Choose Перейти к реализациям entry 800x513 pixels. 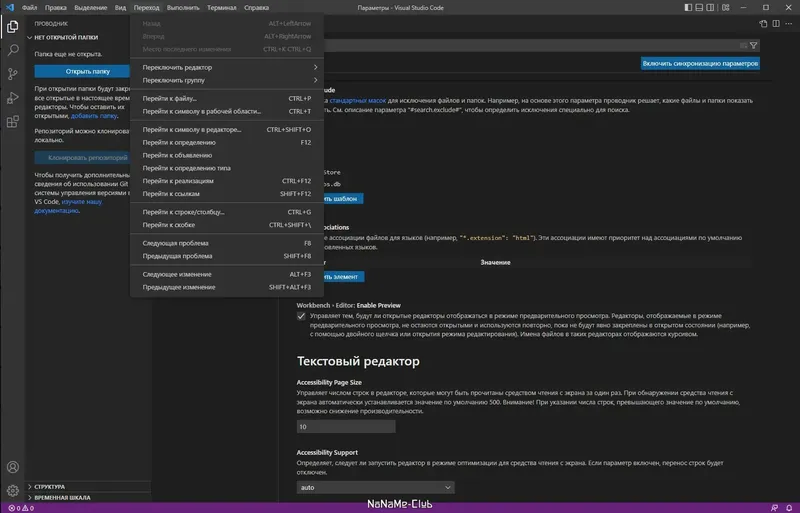[x=227, y=181]
